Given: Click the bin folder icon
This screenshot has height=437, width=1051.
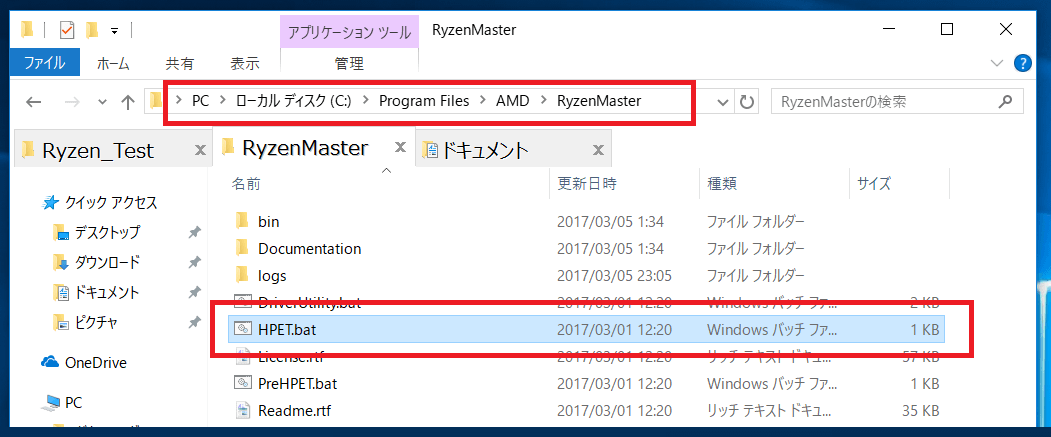Looking at the screenshot, I should 242,221.
